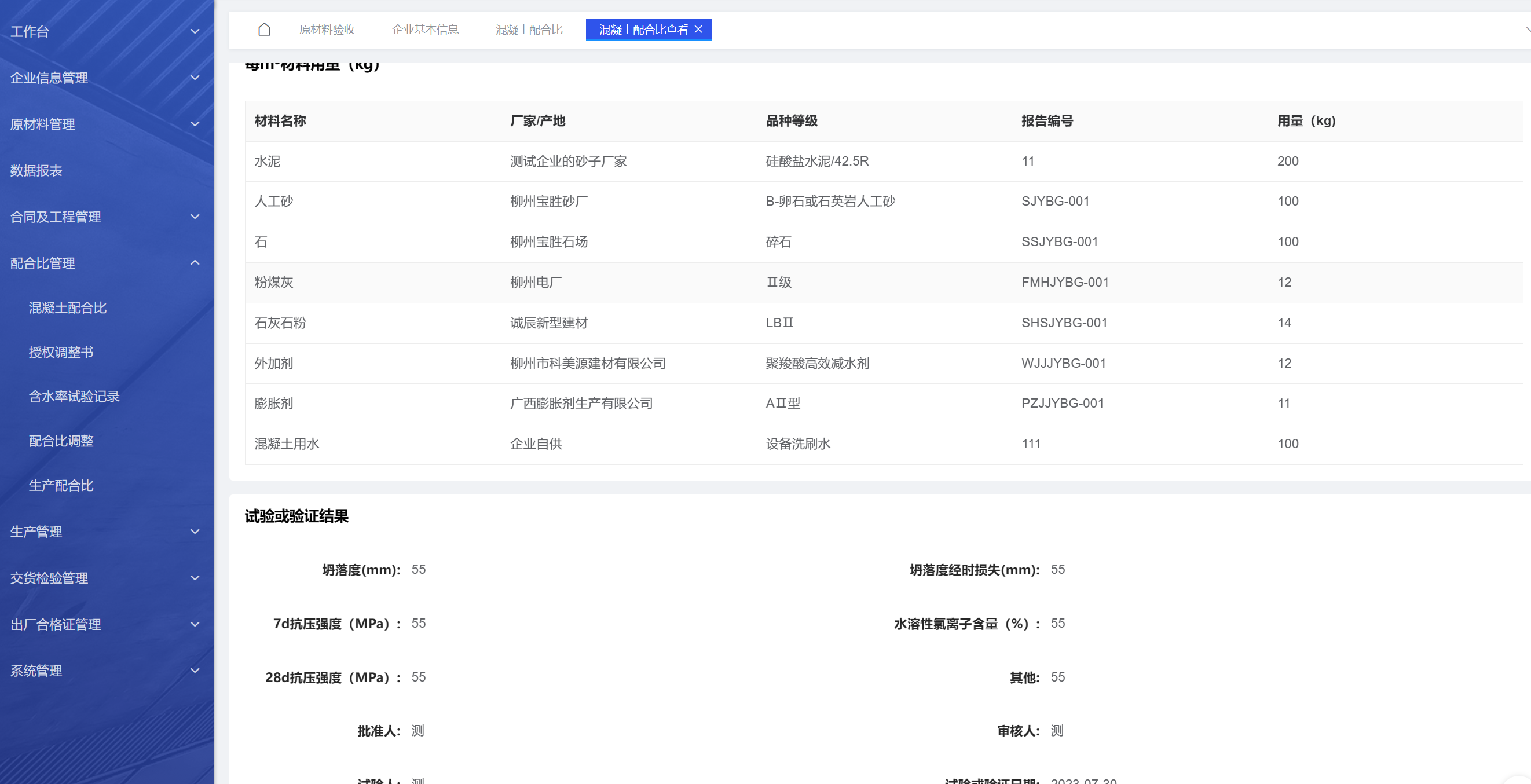The height and width of the screenshot is (784, 1531).
Task: Click report number WJJJYBG-001
Action: (1064, 363)
